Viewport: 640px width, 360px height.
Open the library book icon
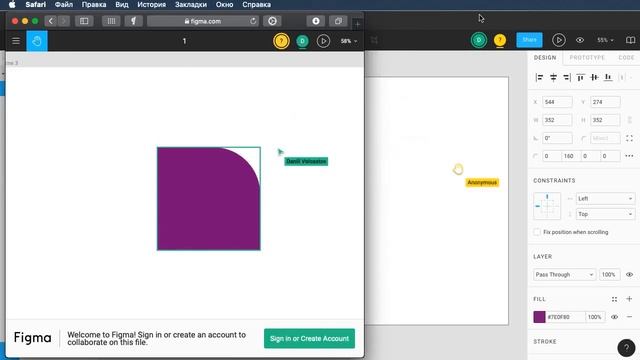click(630, 40)
